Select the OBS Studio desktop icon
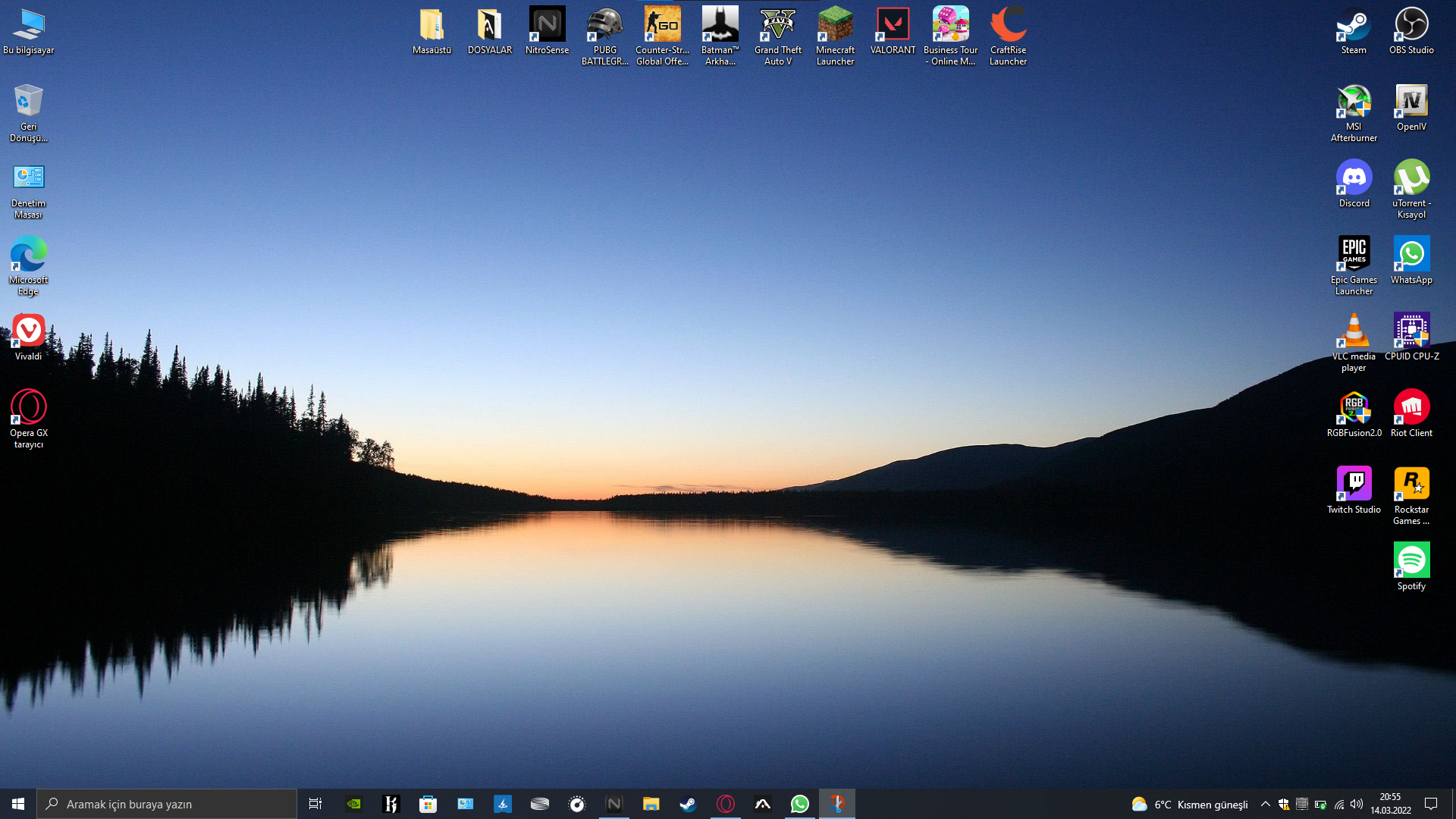Image resolution: width=1456 pixels, height=819 pixels. [x=1411, y=30]
